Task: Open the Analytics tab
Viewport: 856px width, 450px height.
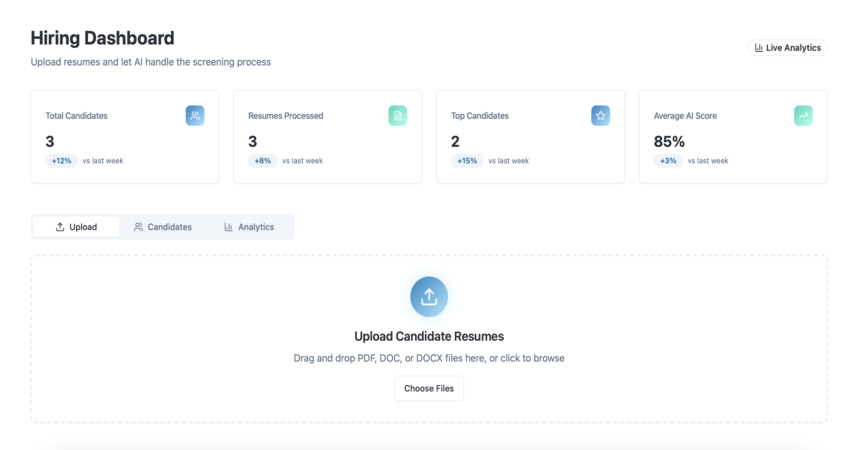Action: 249,227
